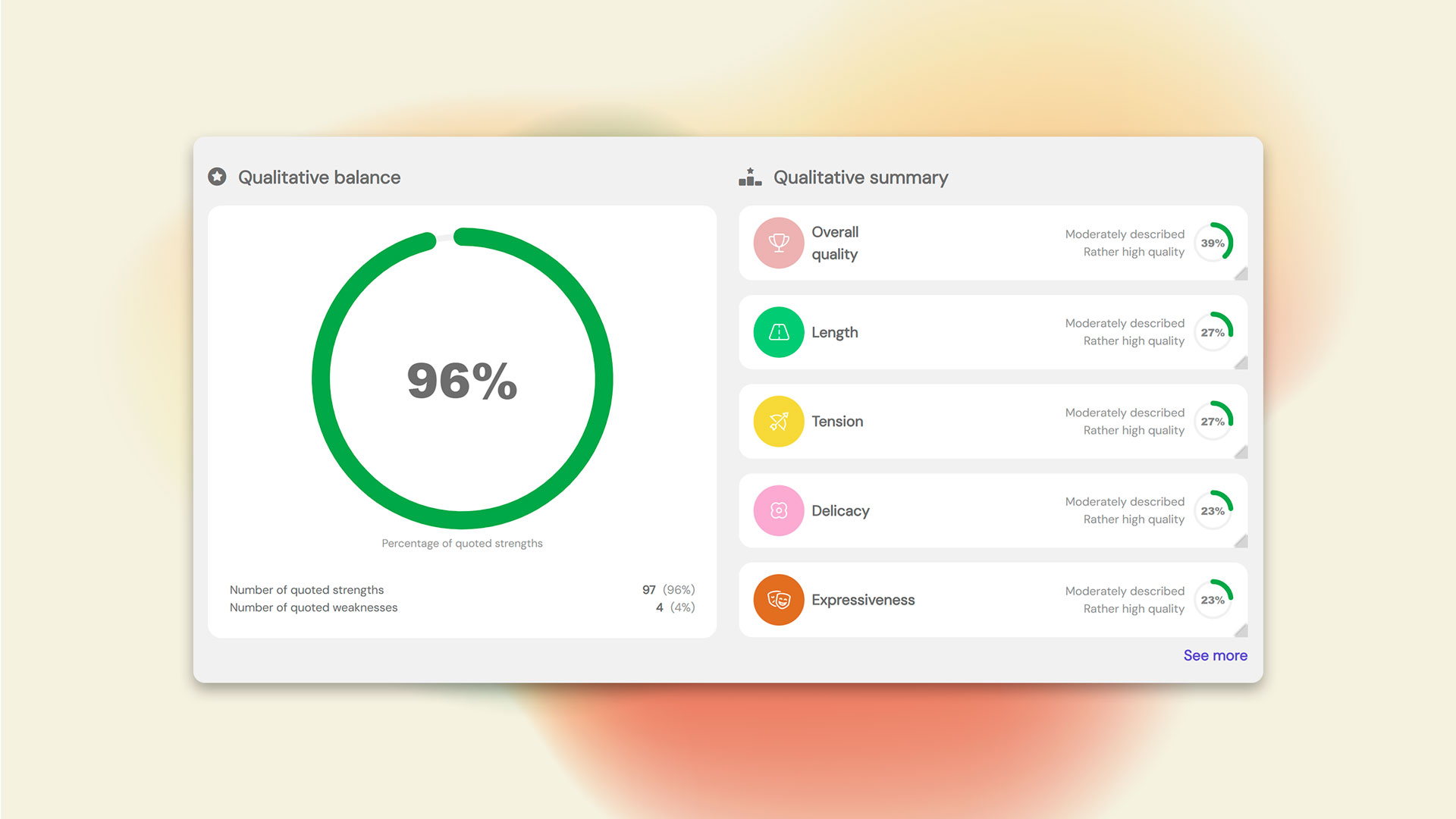
Task: Click the green Length road icon
Action: (x=779, y=332)
